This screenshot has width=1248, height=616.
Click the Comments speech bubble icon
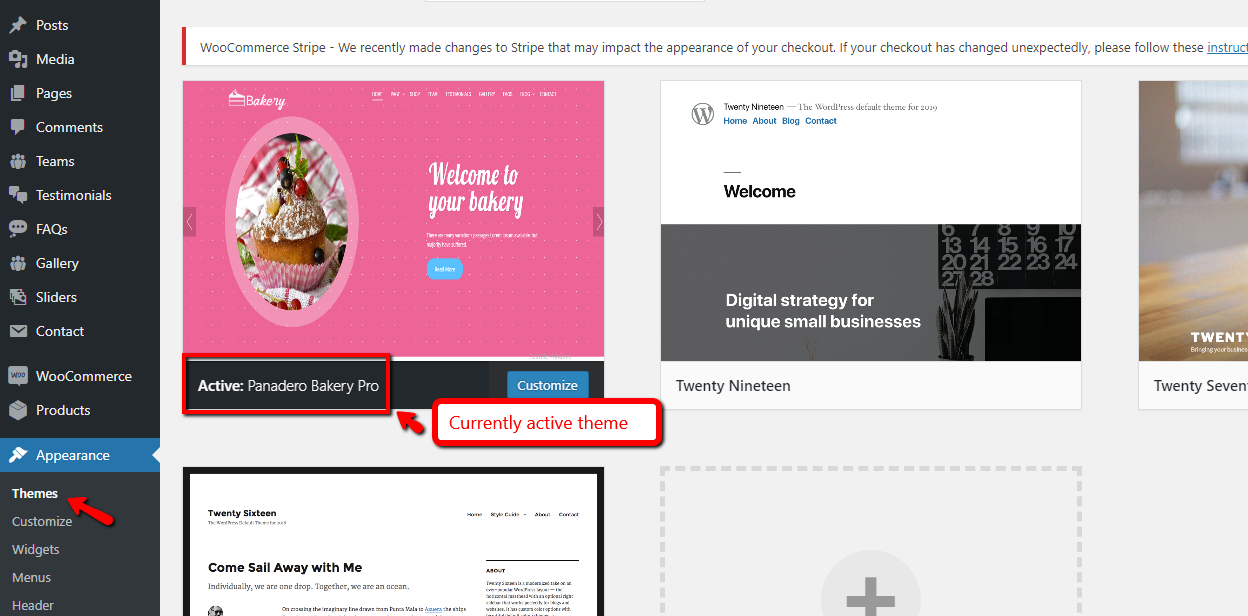pyautogui.click(x=18, y=127)
